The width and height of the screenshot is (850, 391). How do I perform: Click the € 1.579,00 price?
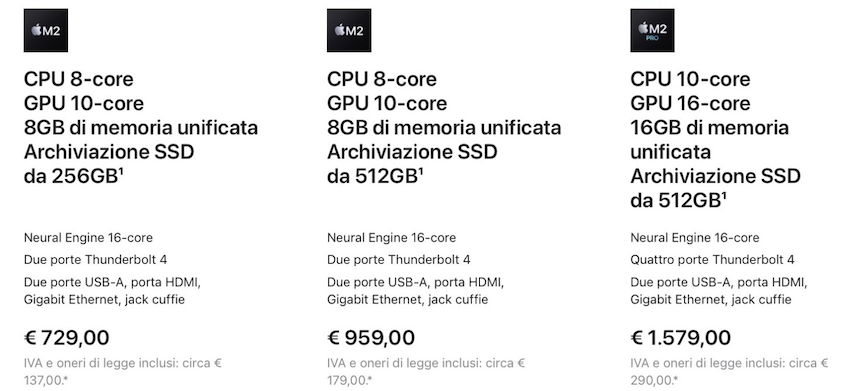click(x=680, y=337)
